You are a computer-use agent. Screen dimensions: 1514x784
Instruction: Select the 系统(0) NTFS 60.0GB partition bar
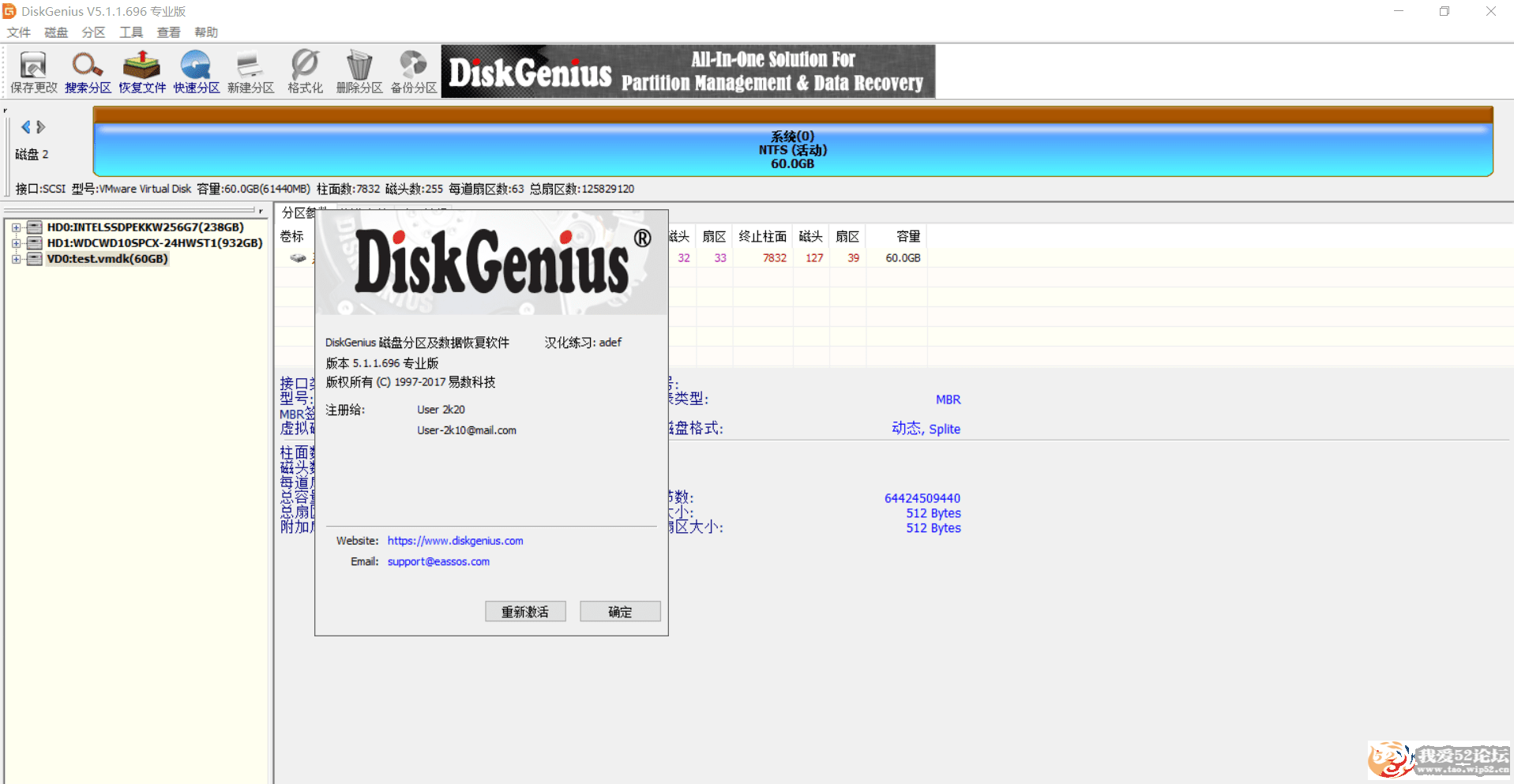pos(793,142)
